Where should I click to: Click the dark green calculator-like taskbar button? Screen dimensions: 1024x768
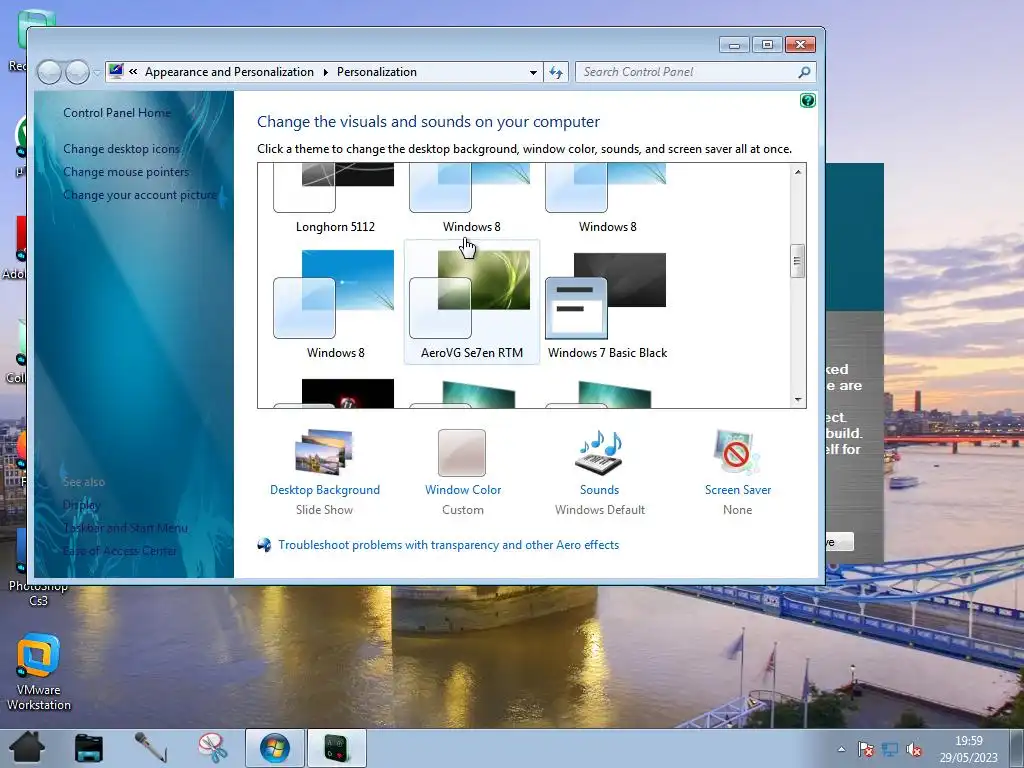point(336,748)
